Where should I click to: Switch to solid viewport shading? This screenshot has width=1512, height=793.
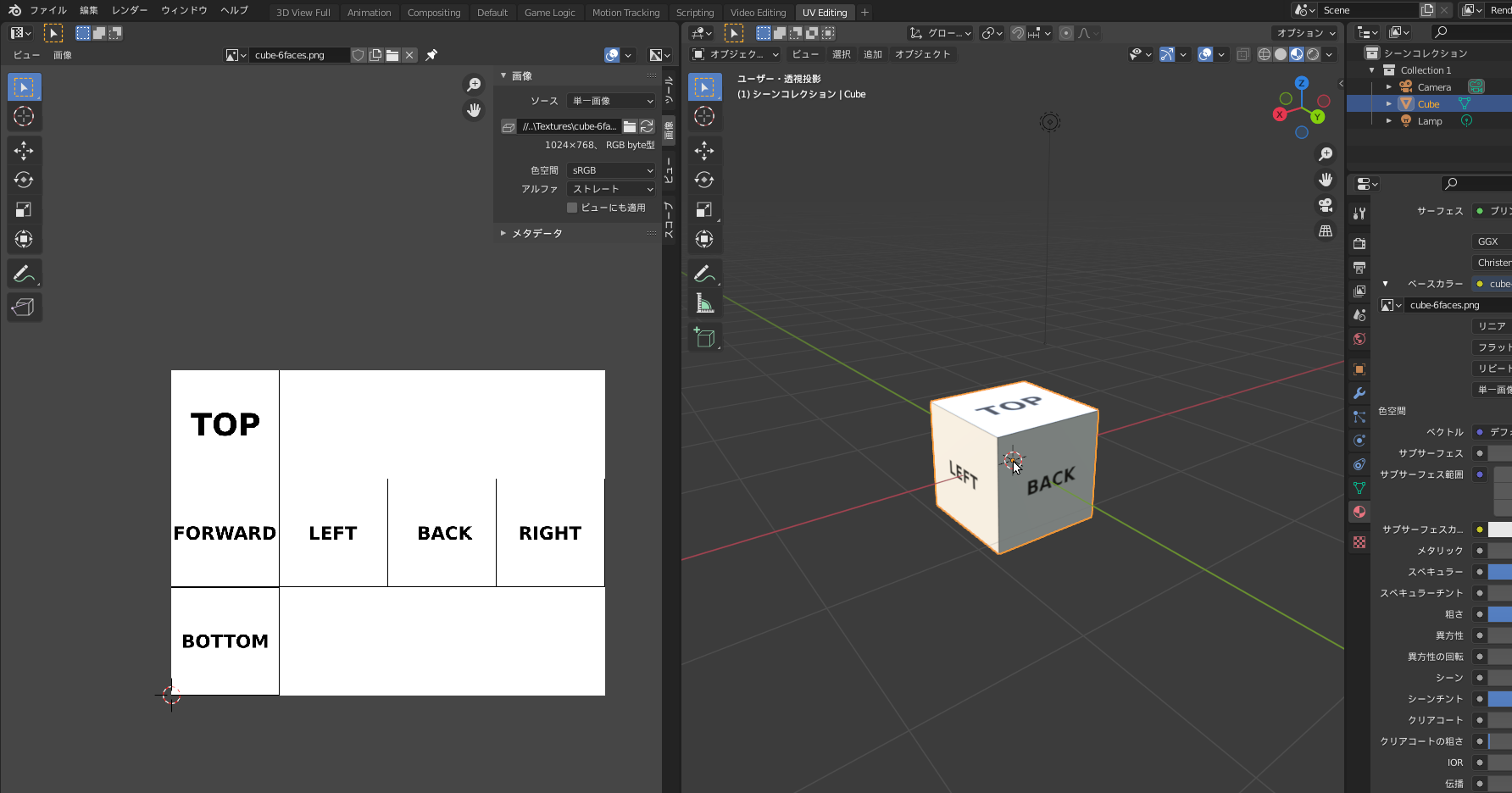point(1281,54)
